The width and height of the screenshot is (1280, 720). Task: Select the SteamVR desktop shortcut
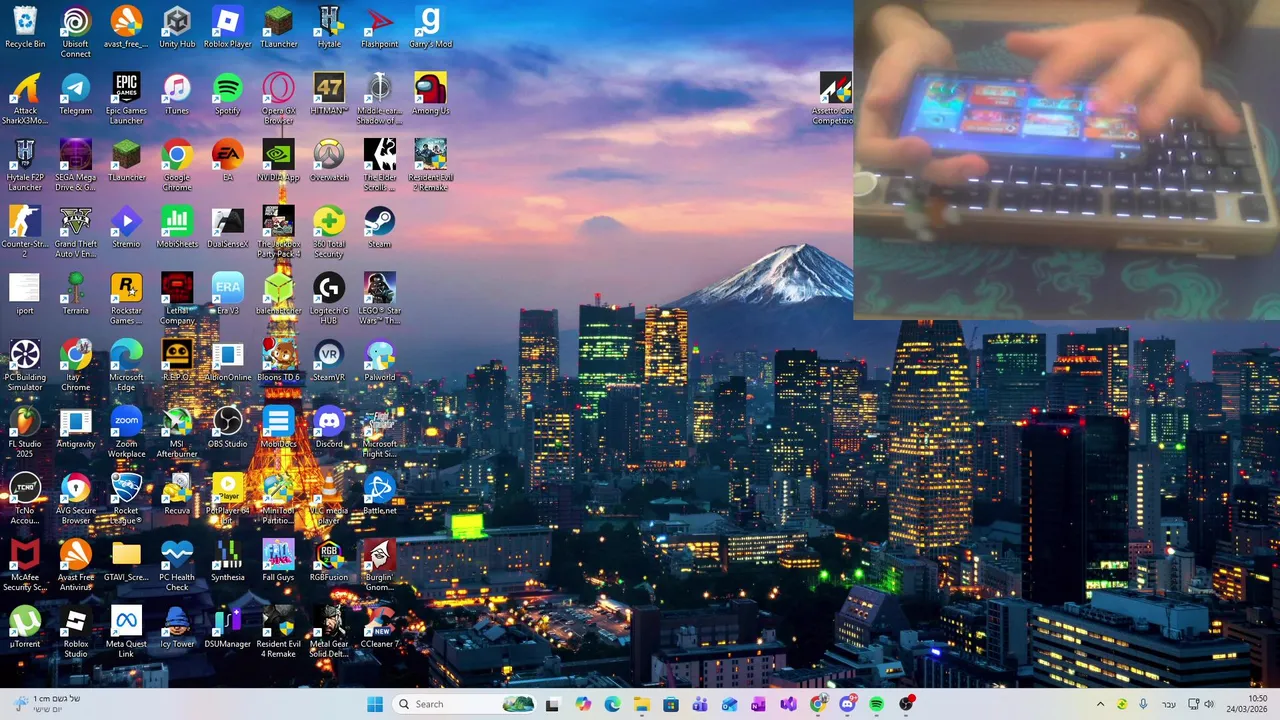tap(329, 360)
